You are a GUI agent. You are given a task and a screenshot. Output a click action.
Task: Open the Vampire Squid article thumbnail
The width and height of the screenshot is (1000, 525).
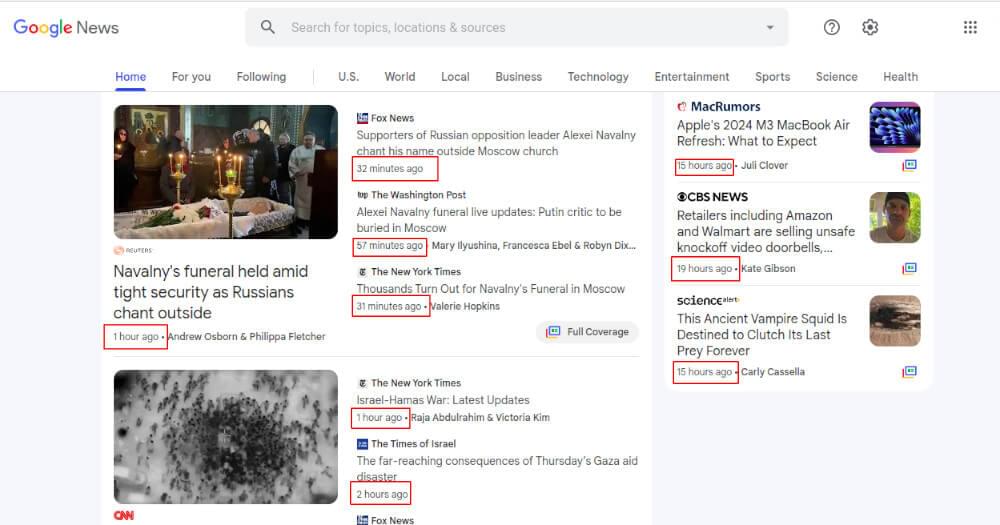[895, 320]
